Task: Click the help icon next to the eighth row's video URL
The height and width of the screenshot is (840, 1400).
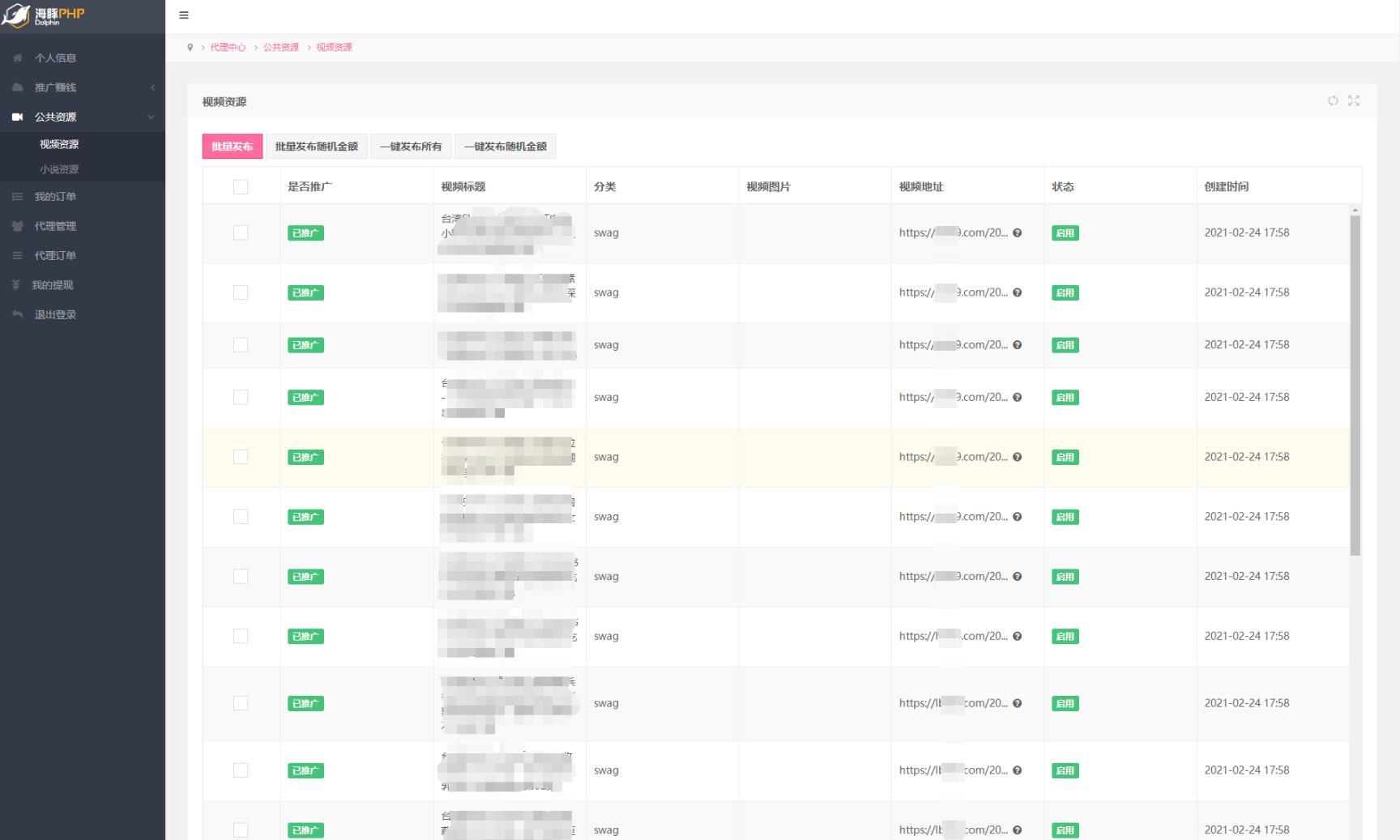Action: (1018, 636)
